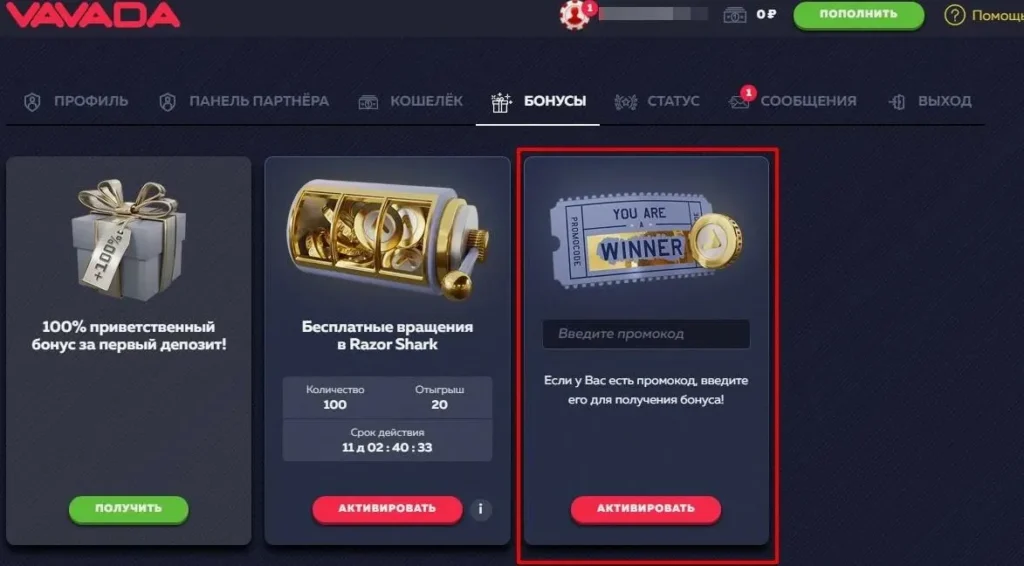Click Выход to log out
The image size is (1024, 566).
pyautogui.click(x=931, y=101)
